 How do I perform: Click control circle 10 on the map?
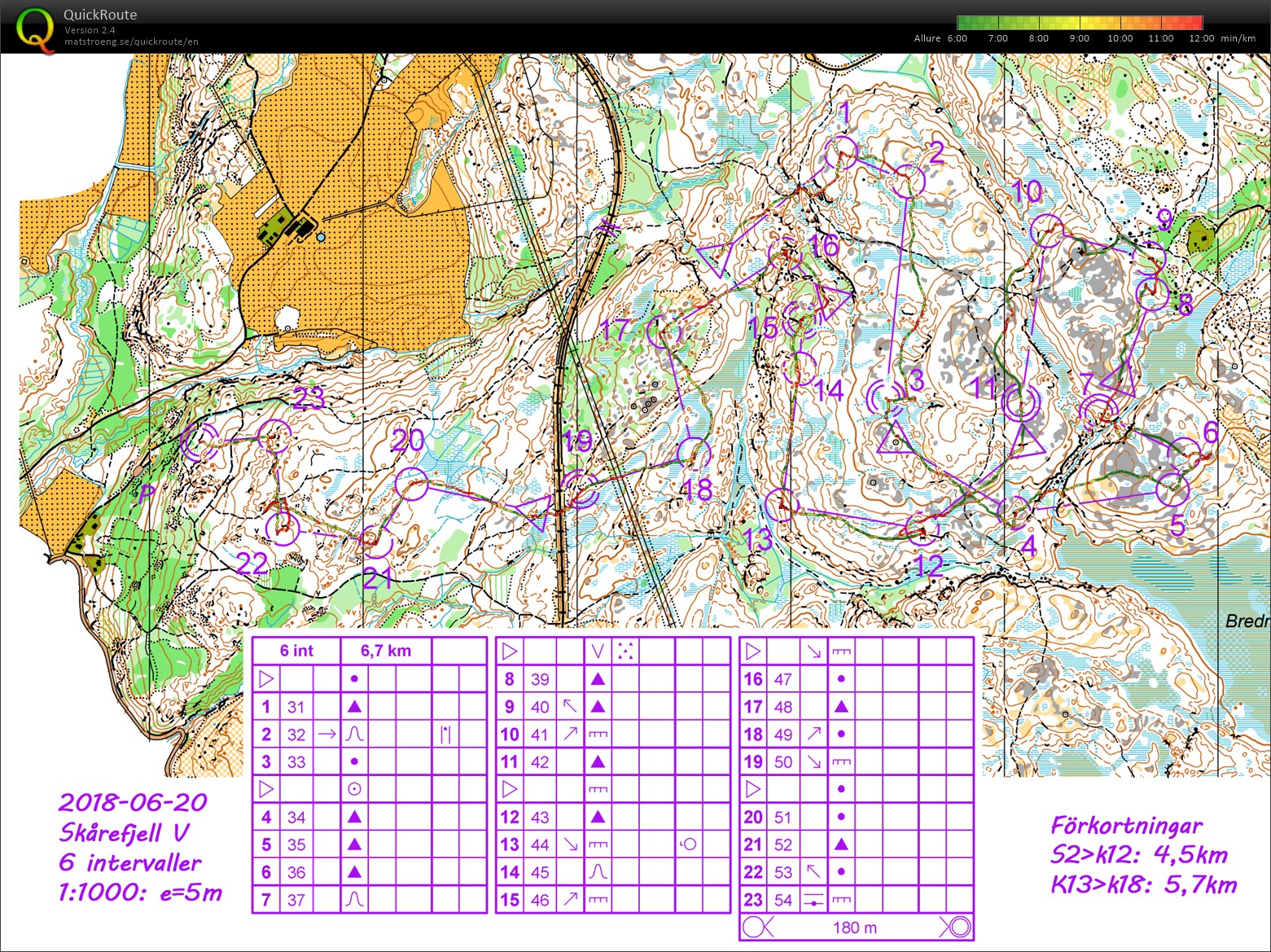[1047, 230]
